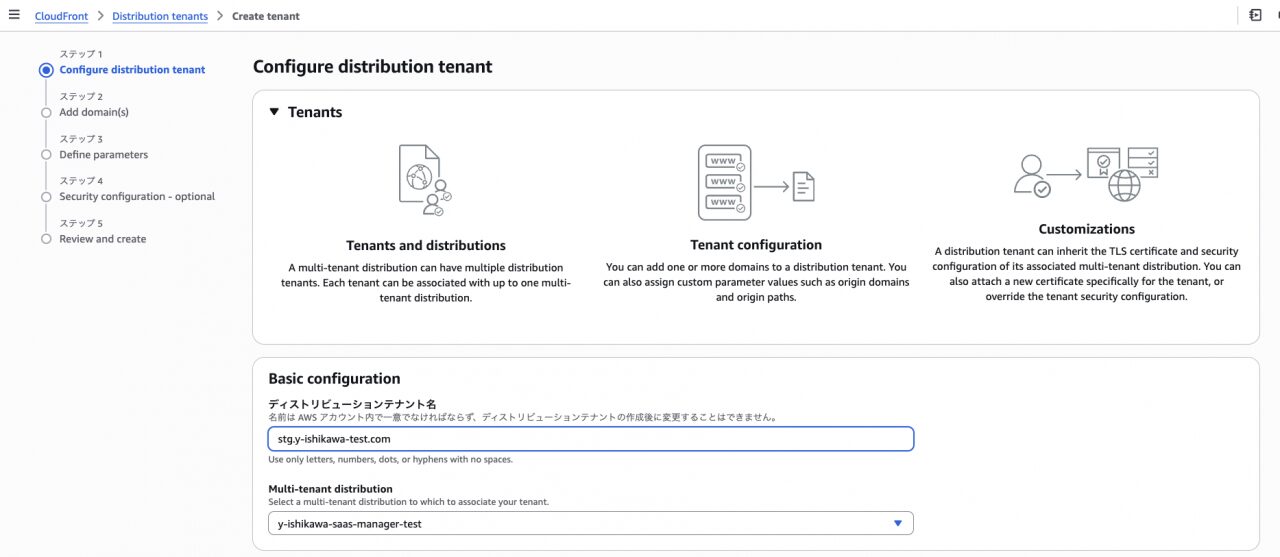1280x557 pixels.
Task: Click the Tenant configuration servers illustration
Action: (x=756, y=183)
